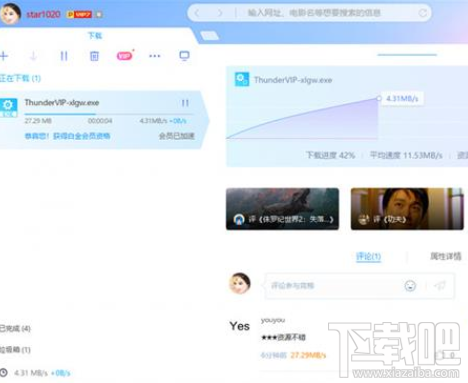Screen dimensions: 468x383
Task: Go back with the browser back arrow
Action: coord(197,13)
